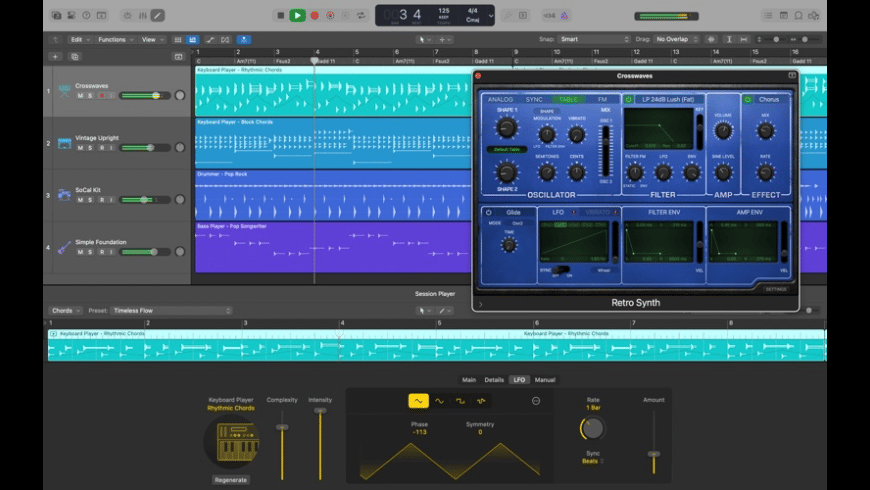This screenshot has height=490, width=870.
Task: Toggle the Flex icon
Action: [x=225, y=39]
